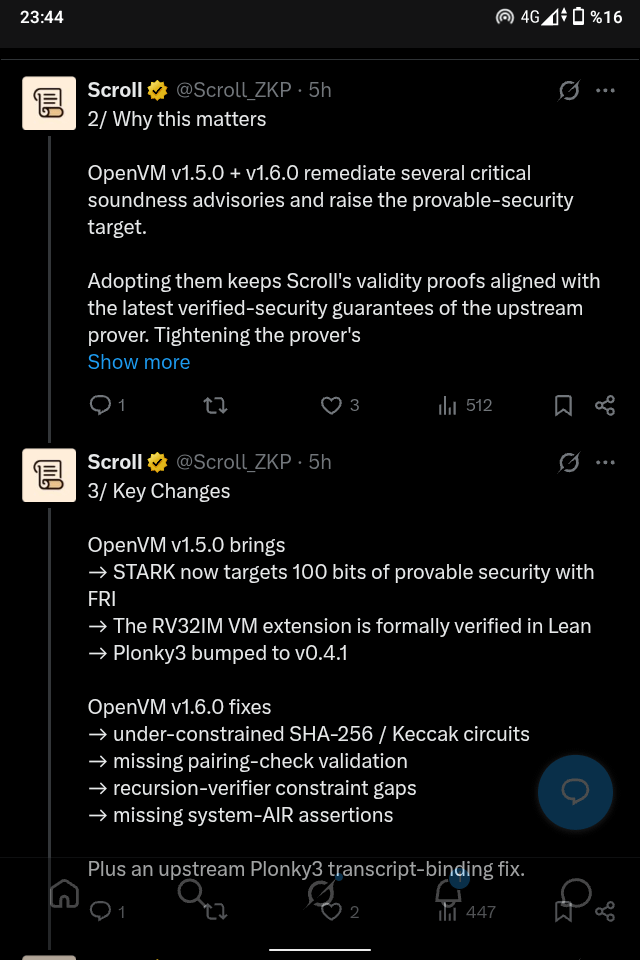
Task: Expand the tweet with Show more
Action: coord(139,362)
